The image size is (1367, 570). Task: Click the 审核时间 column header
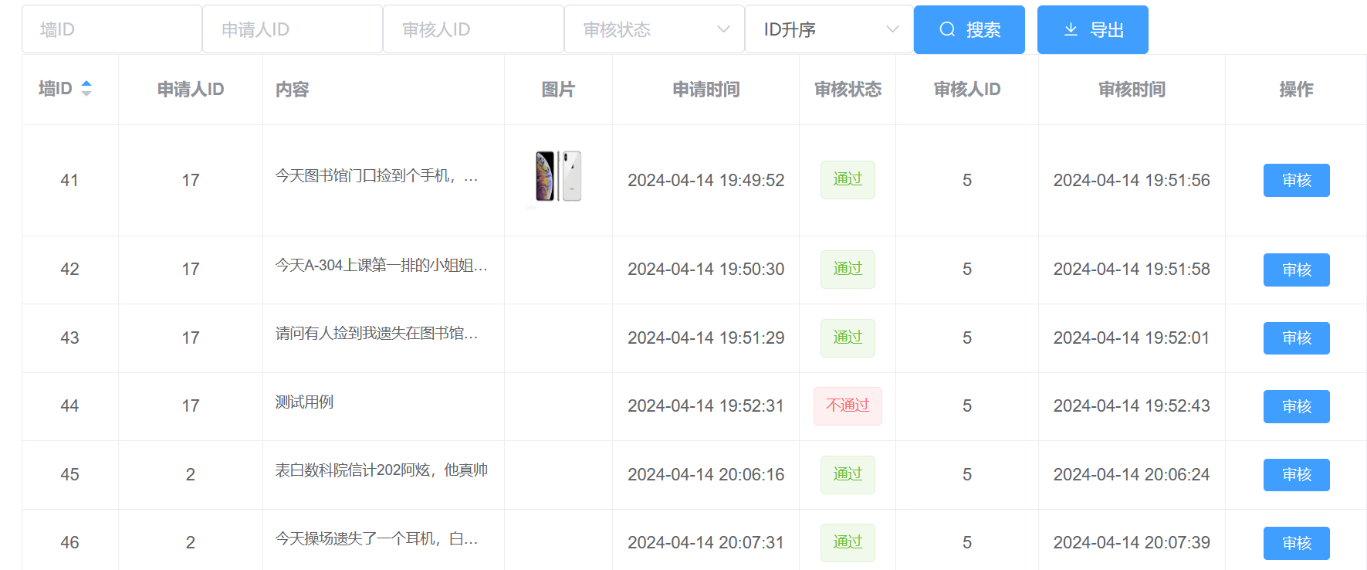(x=1132, y=89)
